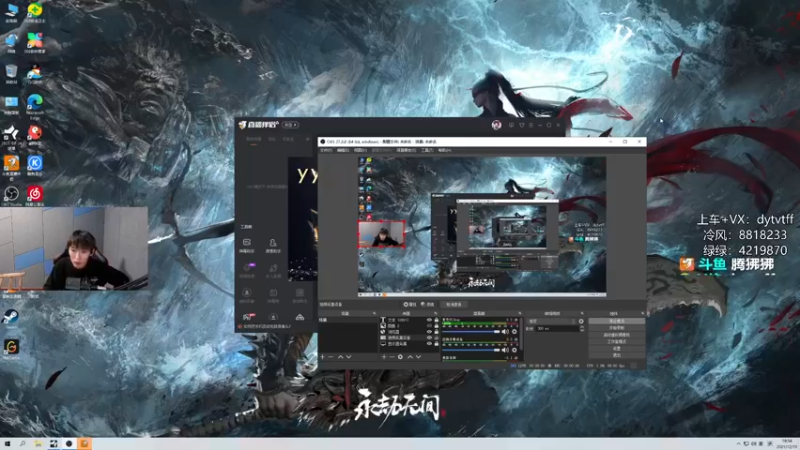Open the Microsoft Edge desktop shortcut
Screen dimensions: 800x450
pos(35,103)
